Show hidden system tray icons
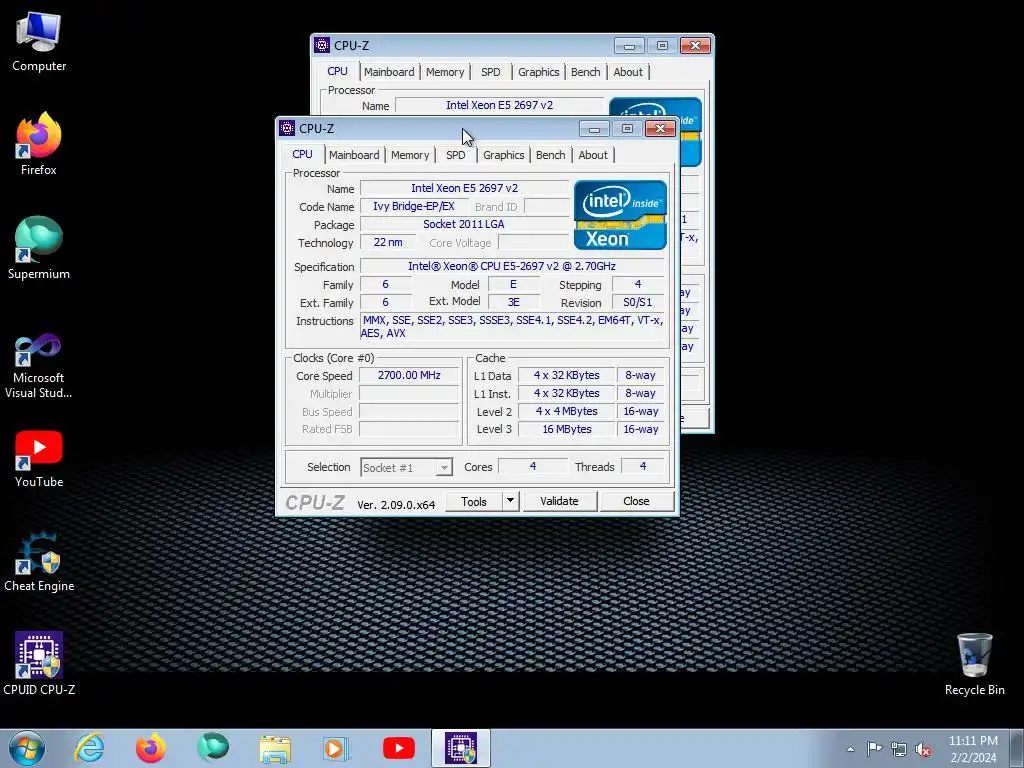Screen dimensions: 1024x768 pos(850,749)
